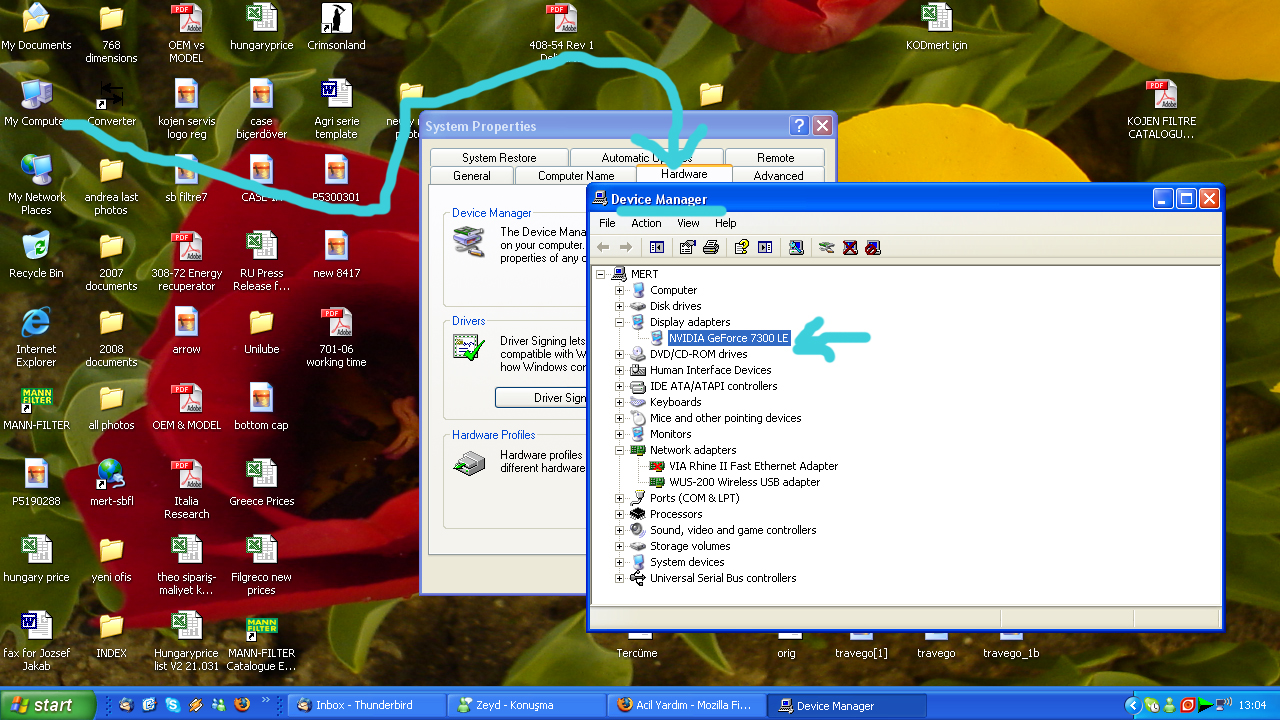Open the View menu in Device Manager
The height and width of the screenshot is (720, 1280).
(x=688, y=223)
